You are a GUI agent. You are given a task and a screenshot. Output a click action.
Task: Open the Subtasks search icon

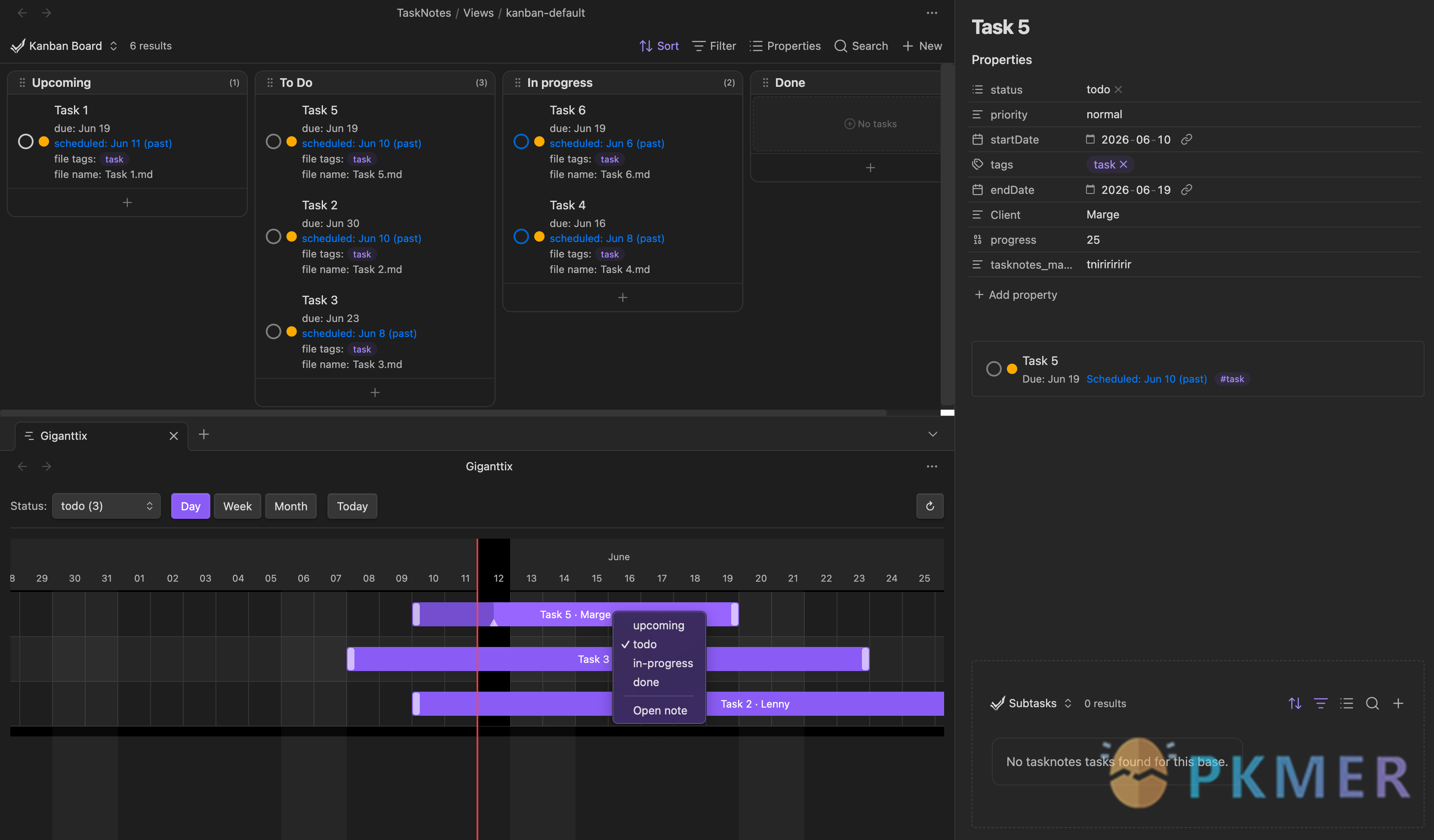coord(1372,703)
